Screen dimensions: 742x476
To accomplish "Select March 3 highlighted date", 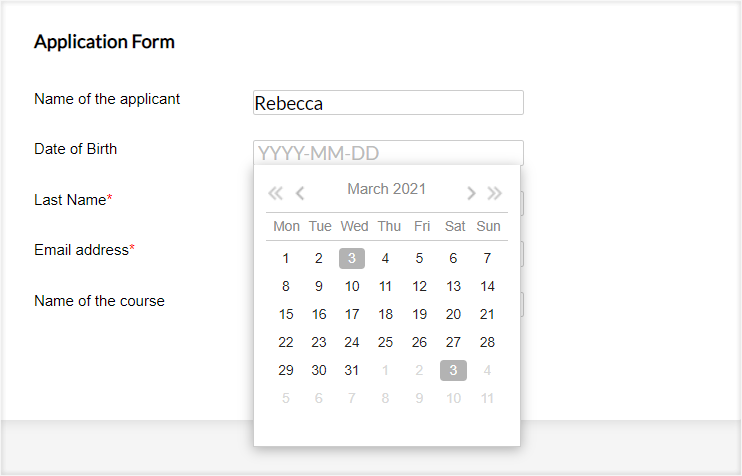I will [x=352, y=258].
